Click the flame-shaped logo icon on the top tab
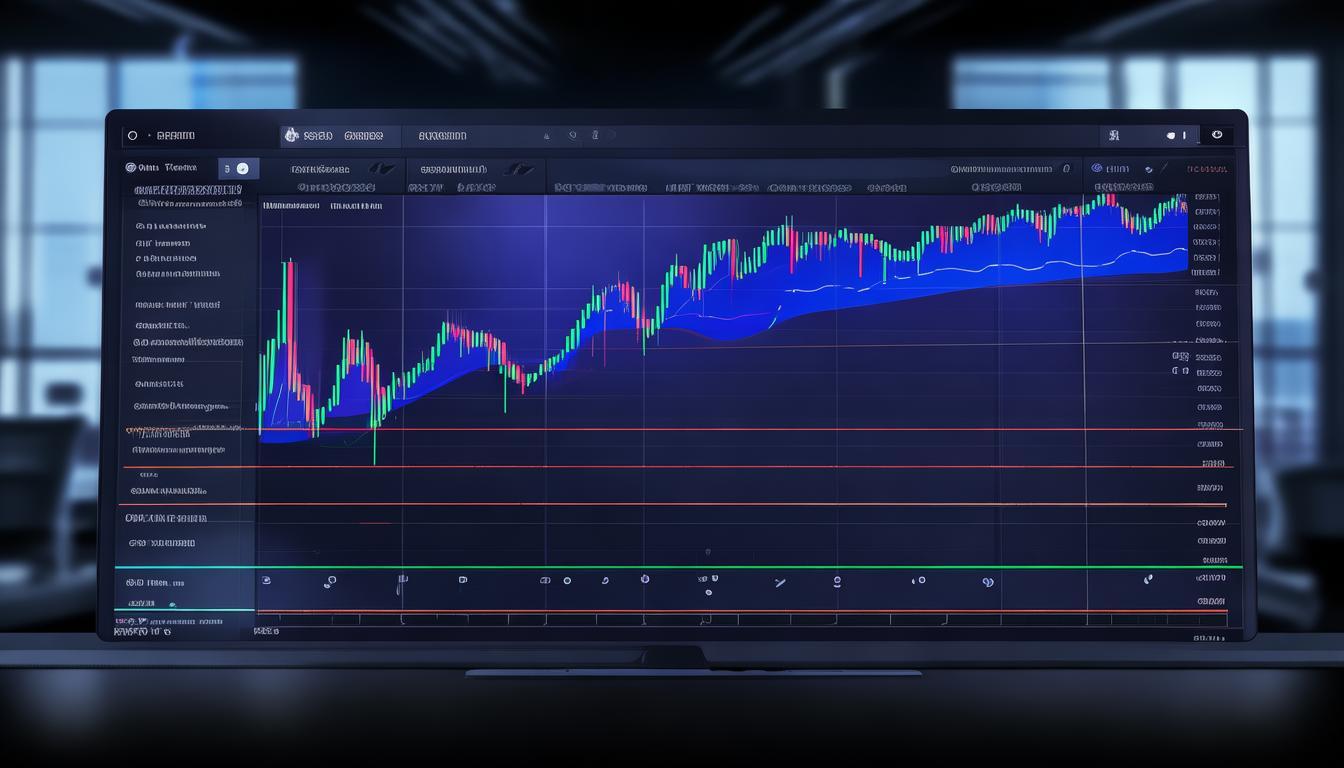The image size is (1344, 768). pos(291,135)
